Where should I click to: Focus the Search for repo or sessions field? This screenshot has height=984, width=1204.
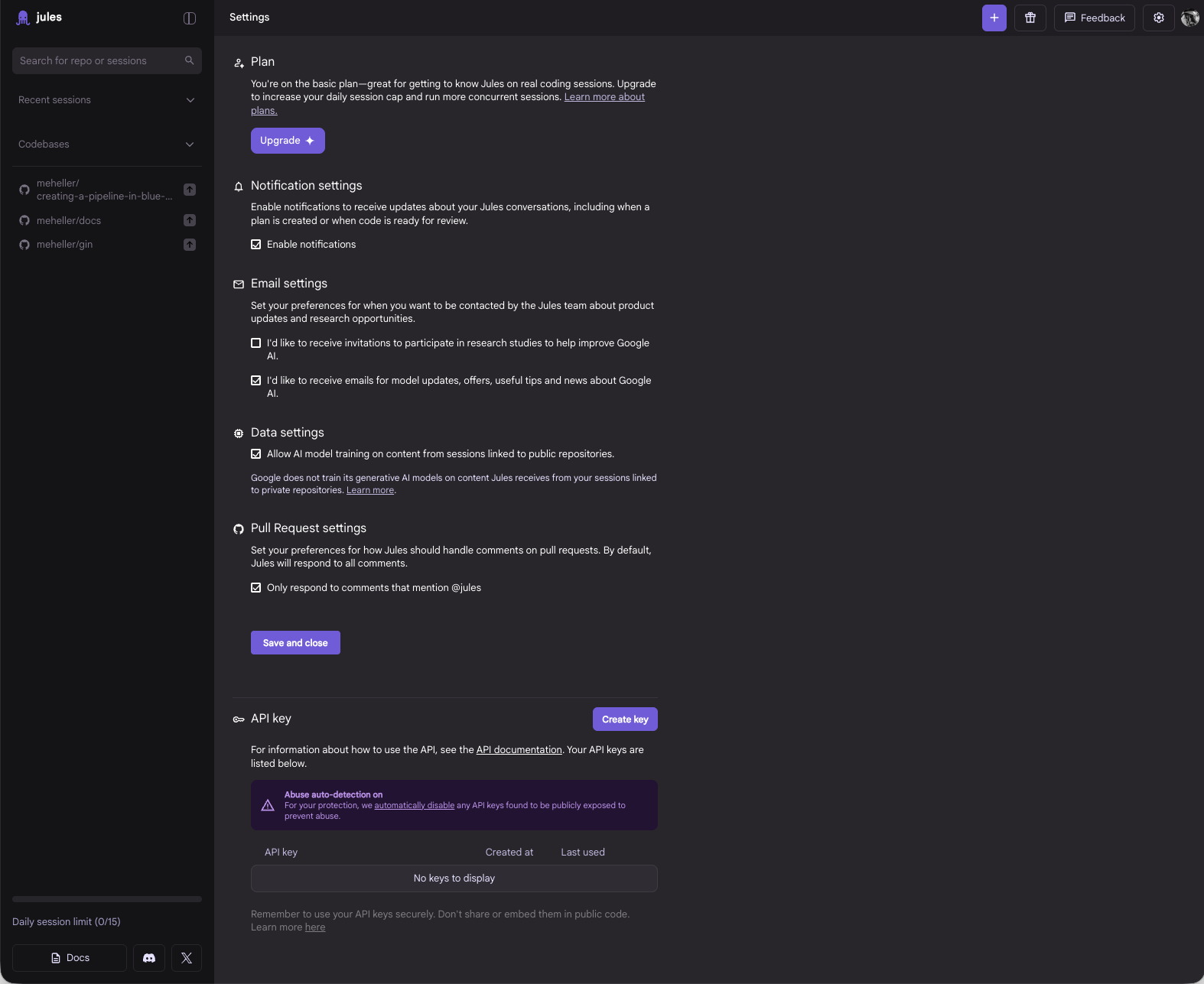pos(99,61)
